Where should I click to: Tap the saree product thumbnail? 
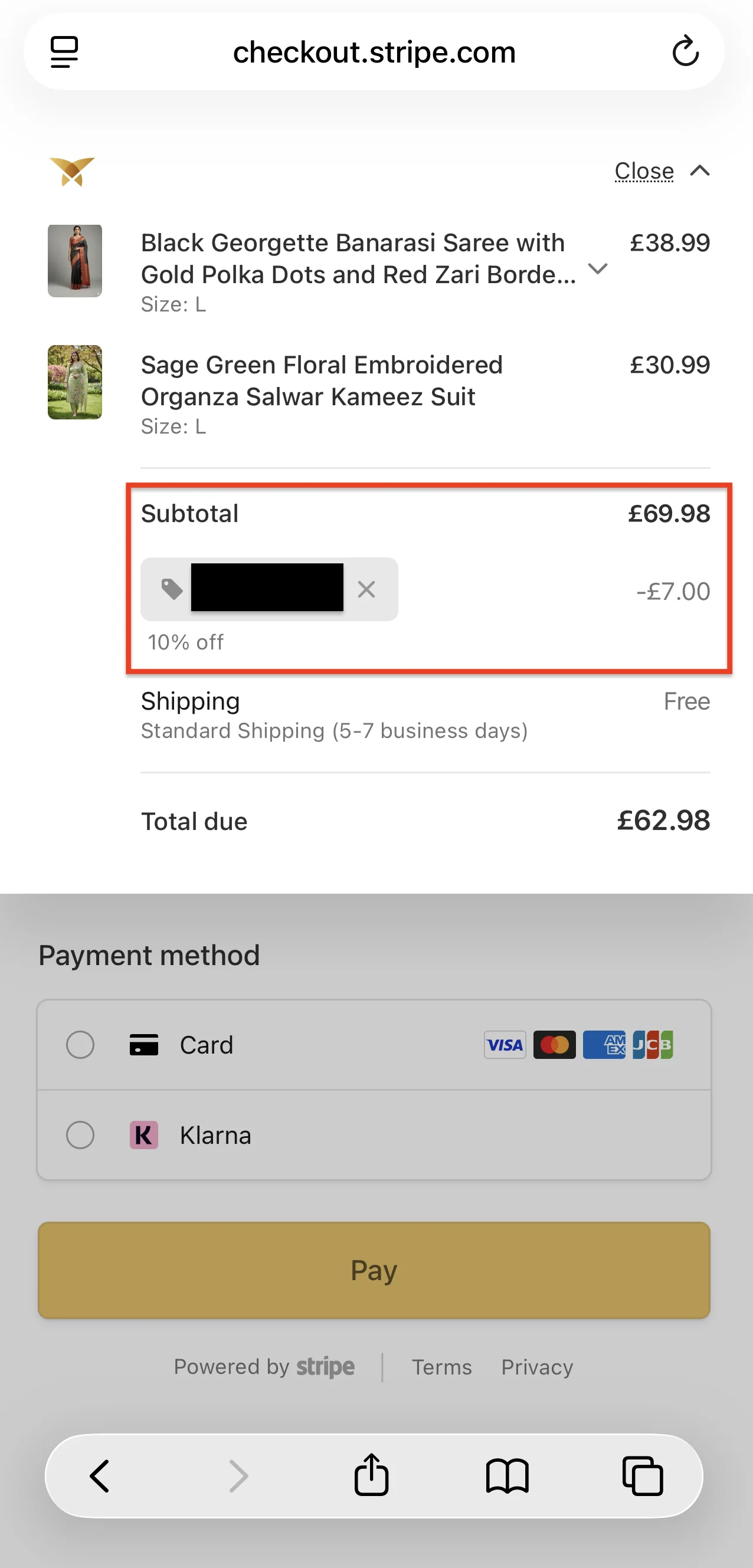click(x=75, y=261)
